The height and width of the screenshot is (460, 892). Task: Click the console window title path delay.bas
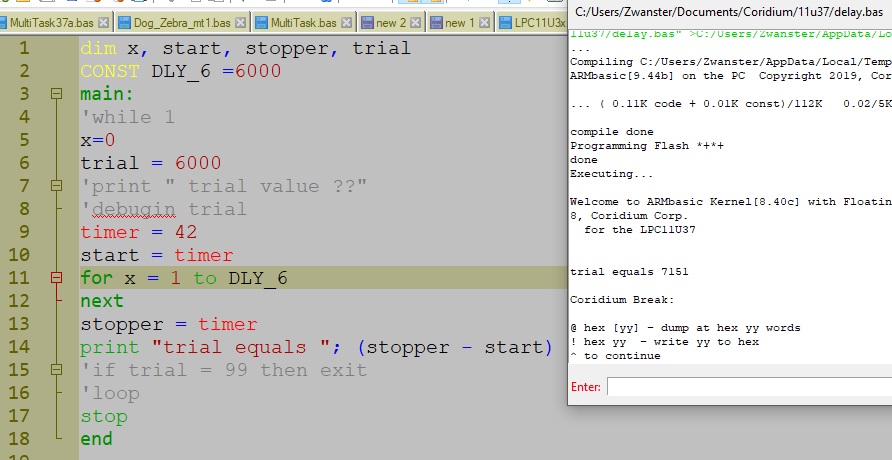pos(729,11)
